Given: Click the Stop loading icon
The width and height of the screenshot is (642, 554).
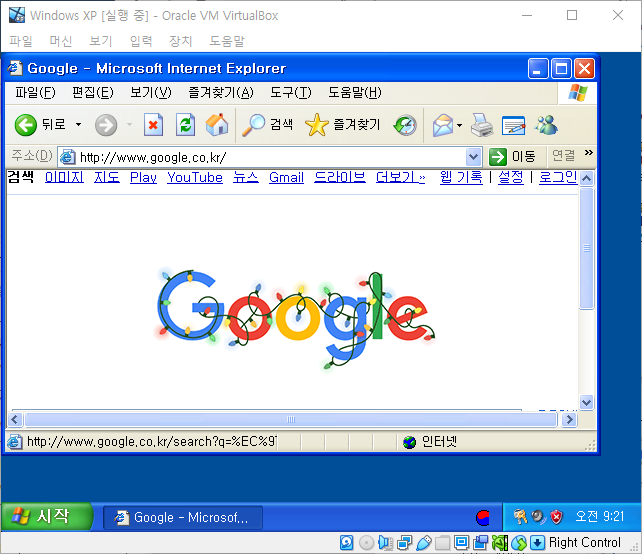Looking at the screenshot, I should [x=153, y=125].
